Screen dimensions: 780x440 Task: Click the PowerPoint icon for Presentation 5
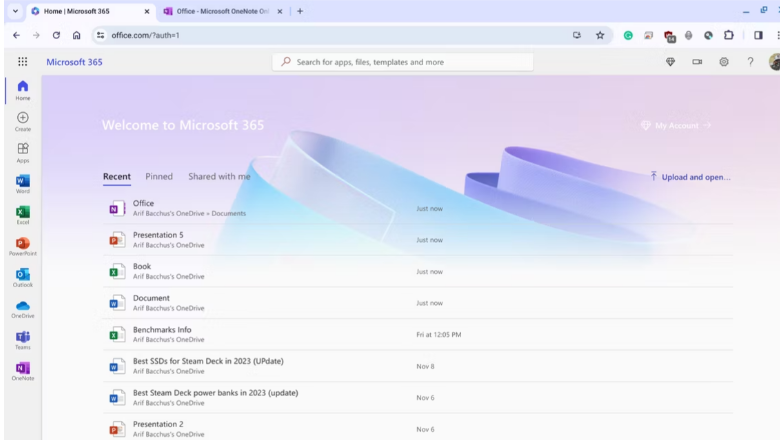(x=117, y=240)
